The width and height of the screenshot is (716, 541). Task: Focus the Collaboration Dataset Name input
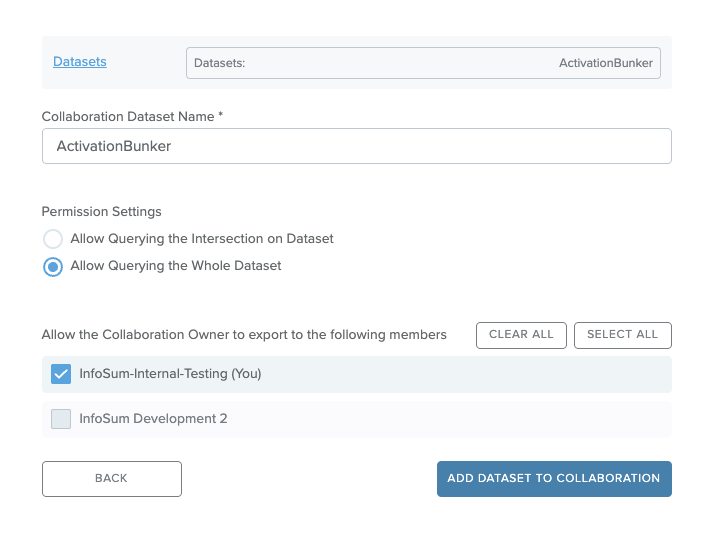coord(357,146)
